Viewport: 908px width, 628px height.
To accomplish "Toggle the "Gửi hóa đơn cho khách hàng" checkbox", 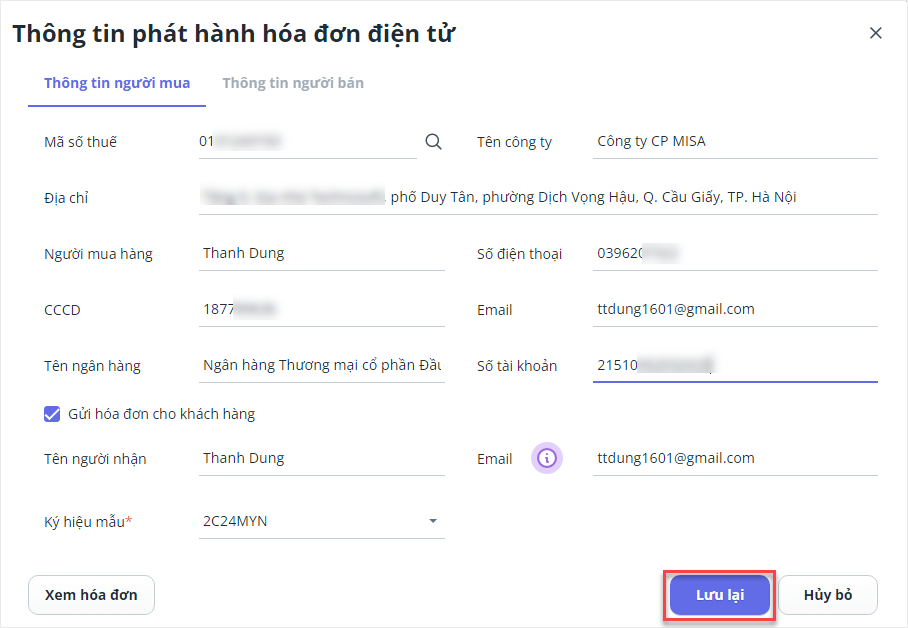I will click(x=52, y=414).
